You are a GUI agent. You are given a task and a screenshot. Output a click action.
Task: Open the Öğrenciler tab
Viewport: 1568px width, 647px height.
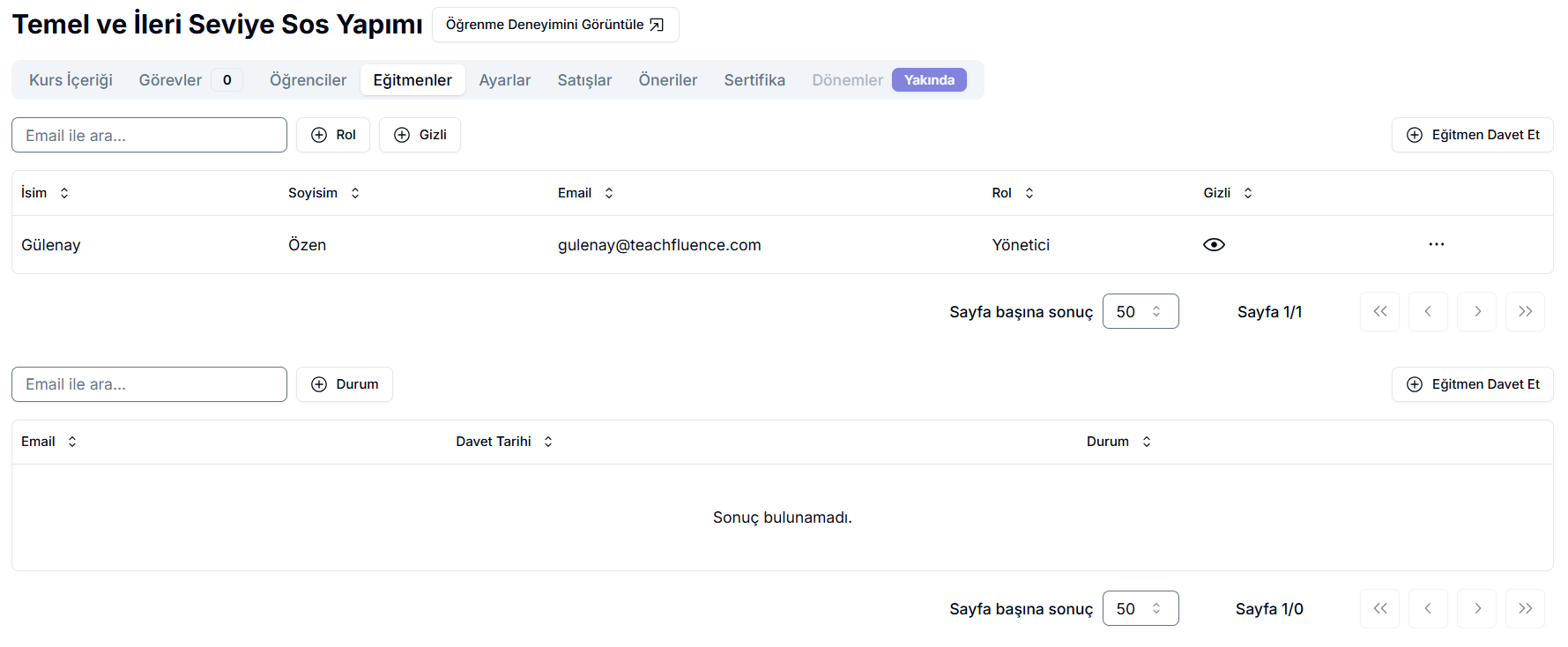click(308, 80)
